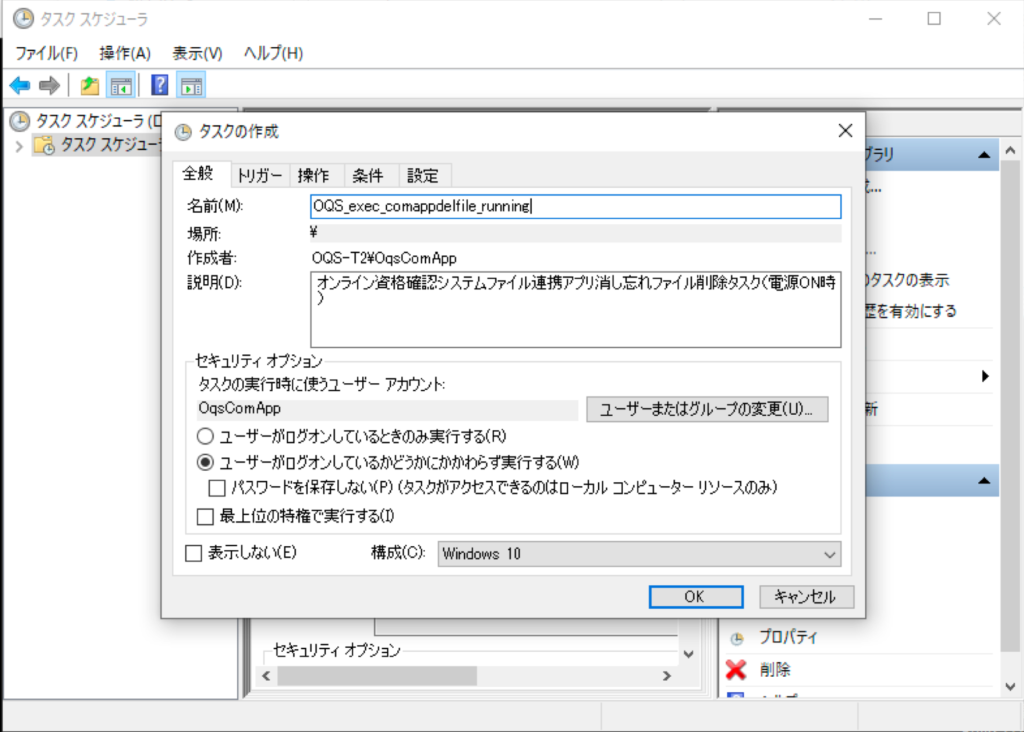Click the forward arrow toolbar icon
The image size is (1024, 732).
[x=49, y=85]
